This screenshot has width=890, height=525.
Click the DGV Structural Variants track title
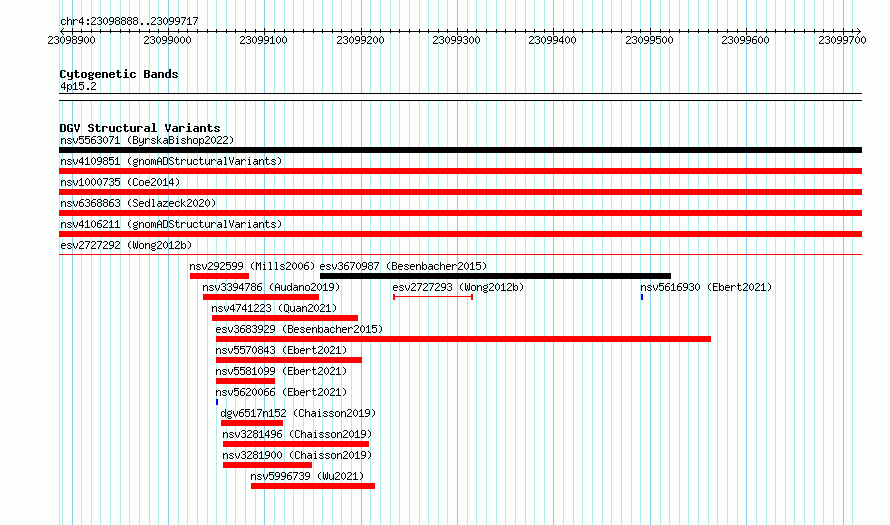(140, 128)
